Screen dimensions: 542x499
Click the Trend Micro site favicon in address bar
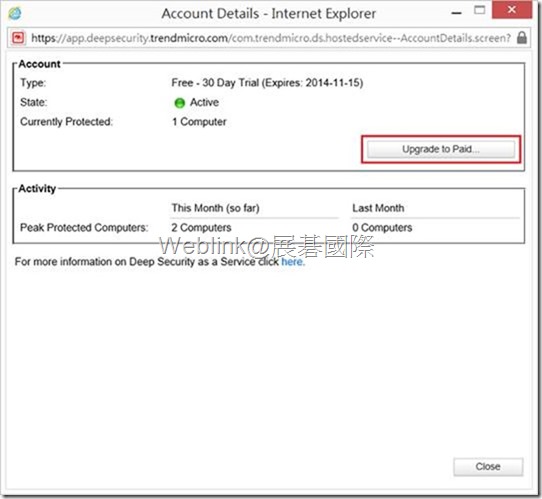point(18,37)
